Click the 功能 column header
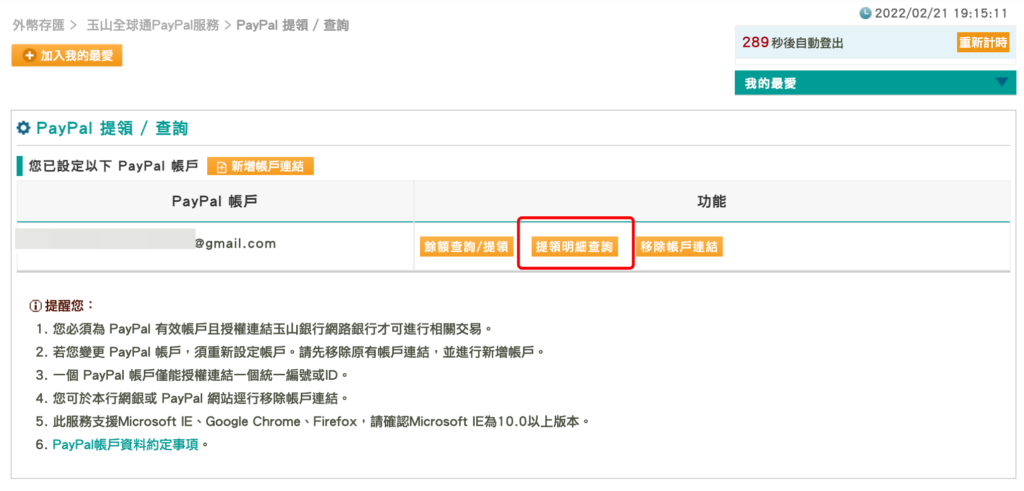The height and width of the screenshot is (491, 1024). 712,201
